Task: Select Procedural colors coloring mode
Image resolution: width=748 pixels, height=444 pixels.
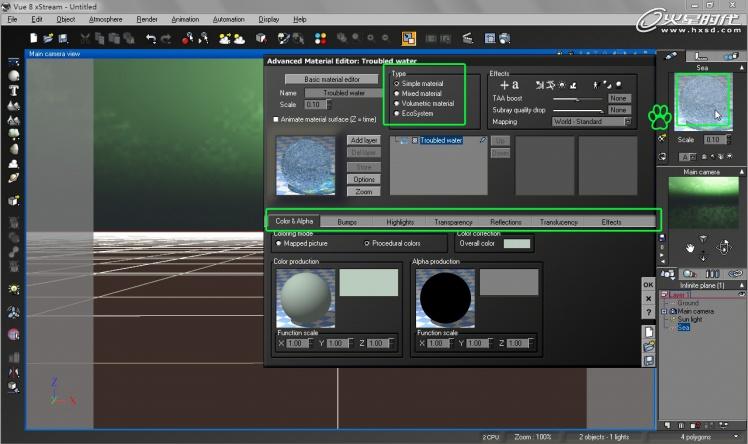Action: (x=367, y=243)
